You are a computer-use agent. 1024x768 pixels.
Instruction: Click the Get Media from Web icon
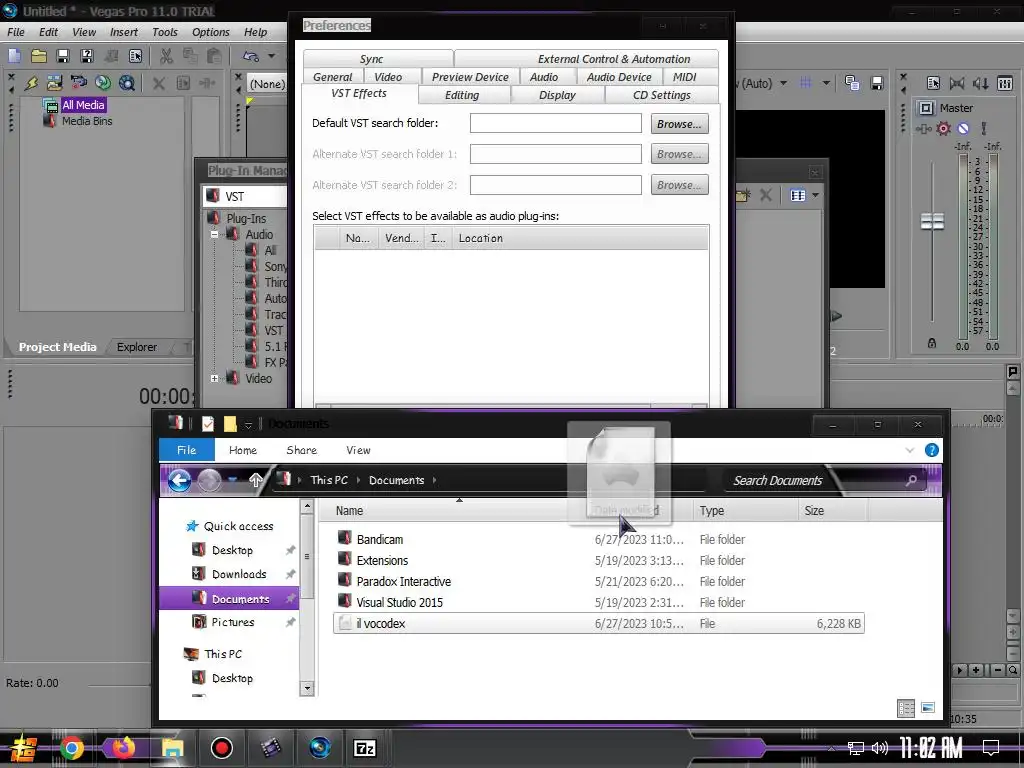coord(127,83)
